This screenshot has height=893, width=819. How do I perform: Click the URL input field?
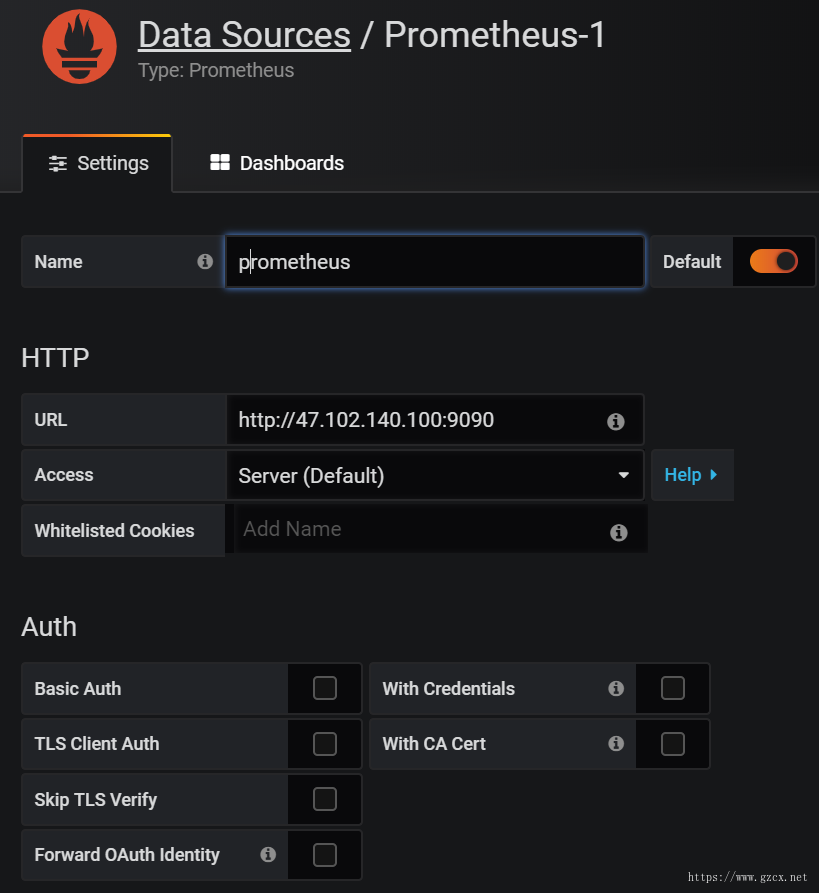pyautogui.click(x=435, y=420)
